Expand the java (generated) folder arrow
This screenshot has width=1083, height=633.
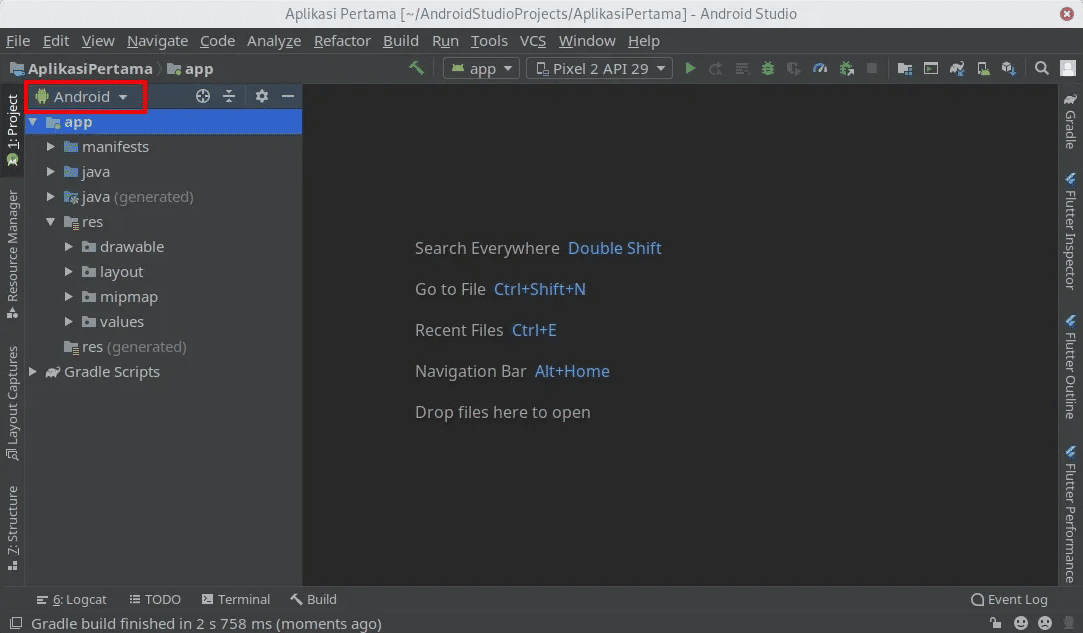tap(50, 197)
